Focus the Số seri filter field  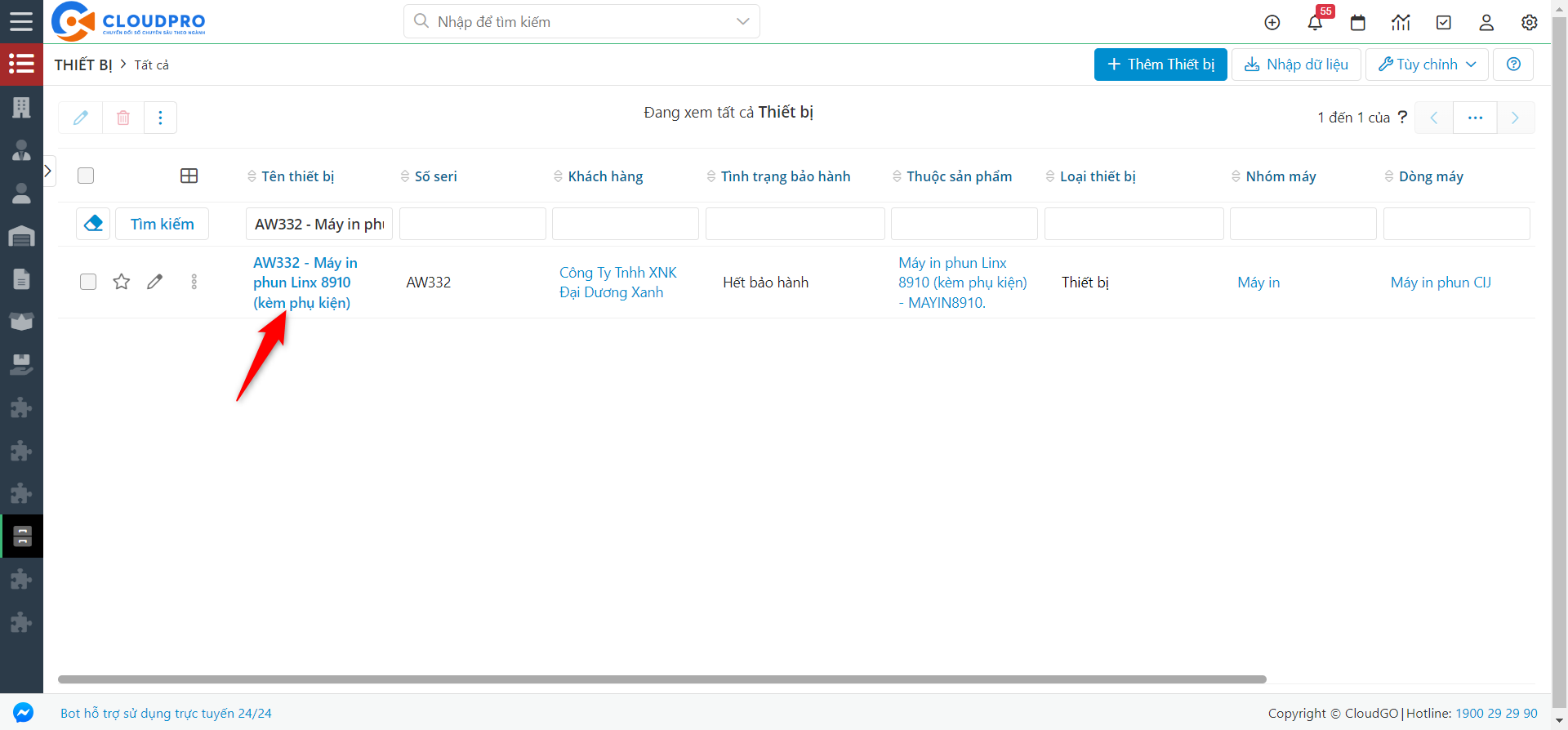coord(473,224)
